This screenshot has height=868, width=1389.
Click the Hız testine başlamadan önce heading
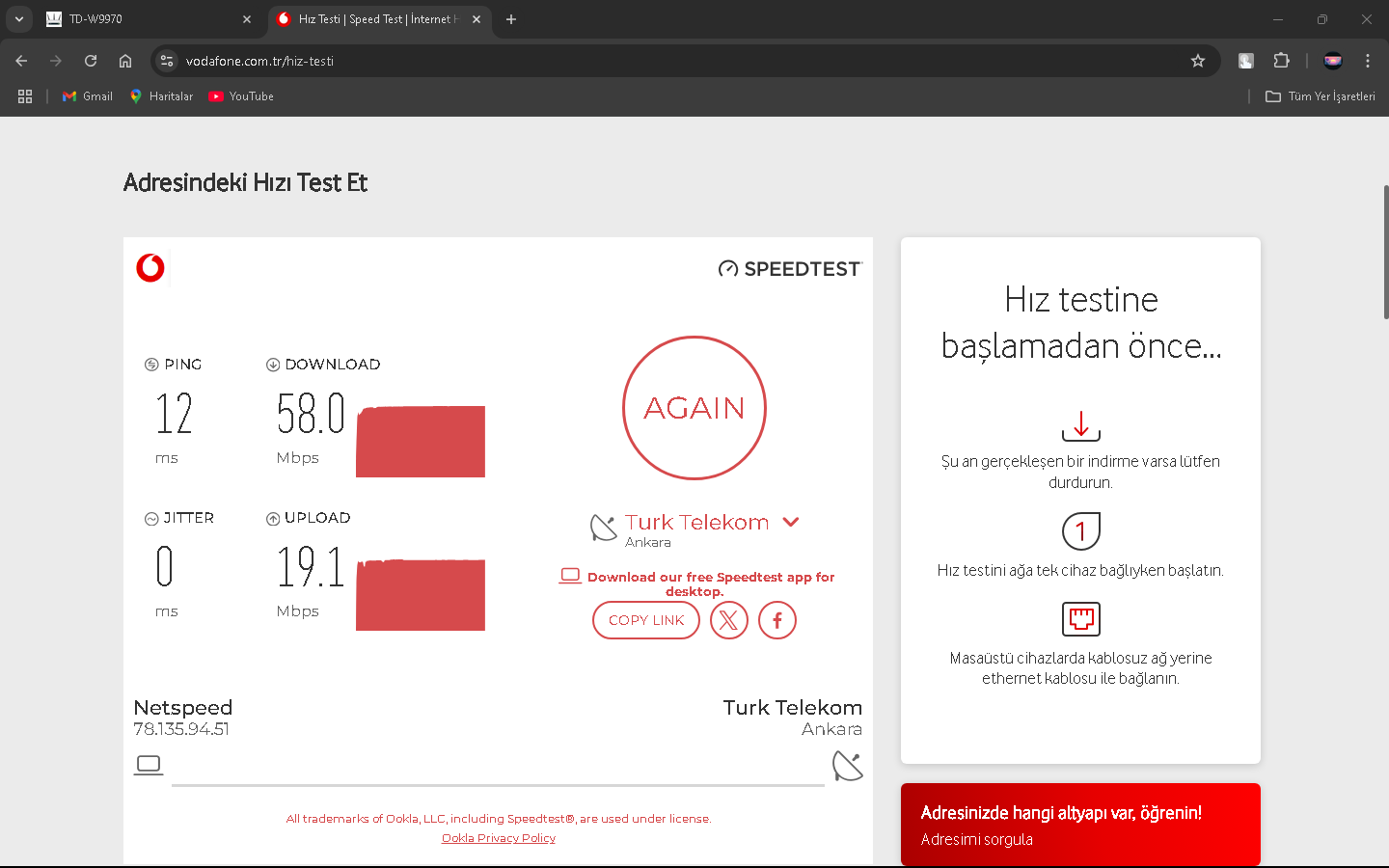click(1081, 322)
